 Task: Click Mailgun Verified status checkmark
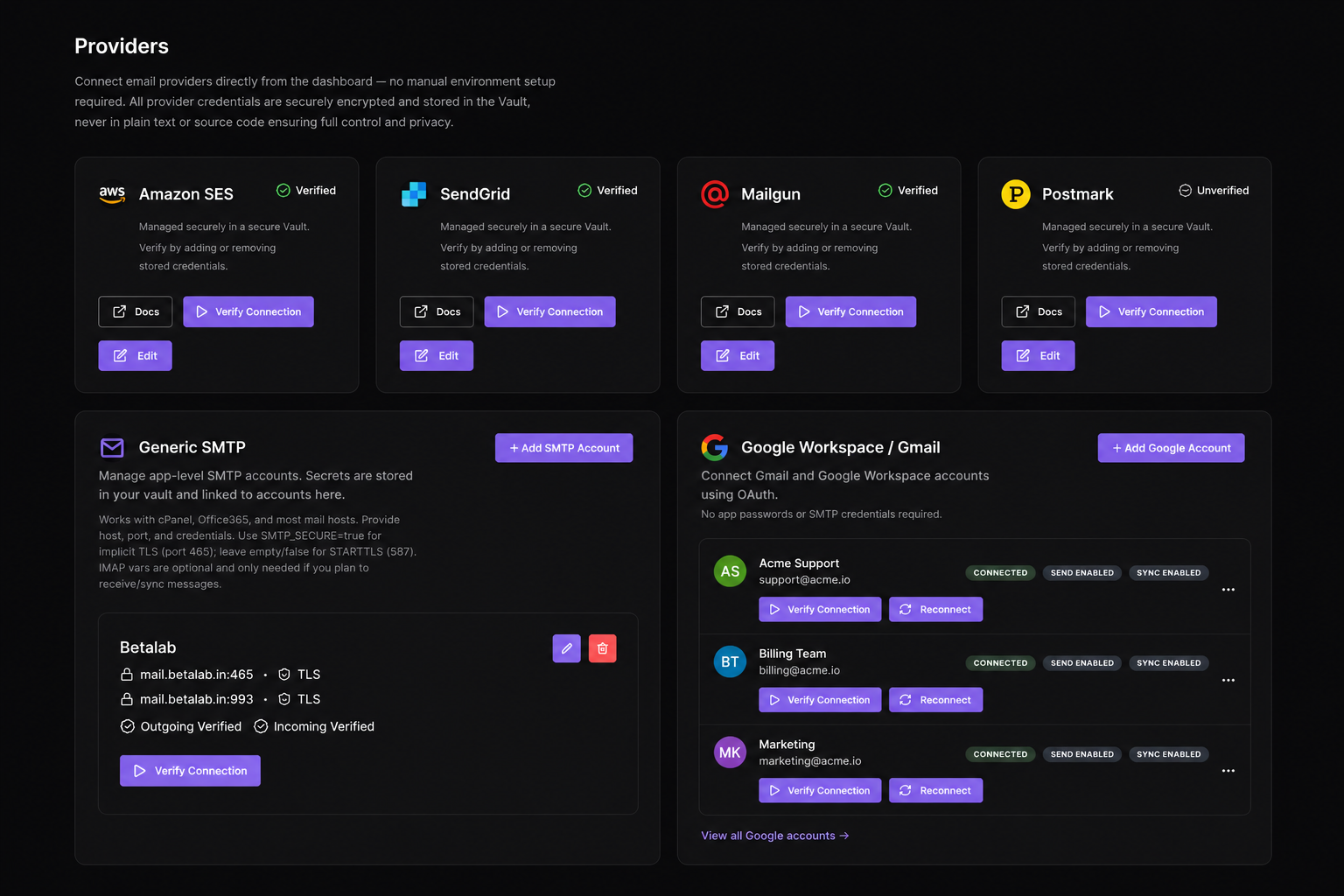[x=885, y=191]
